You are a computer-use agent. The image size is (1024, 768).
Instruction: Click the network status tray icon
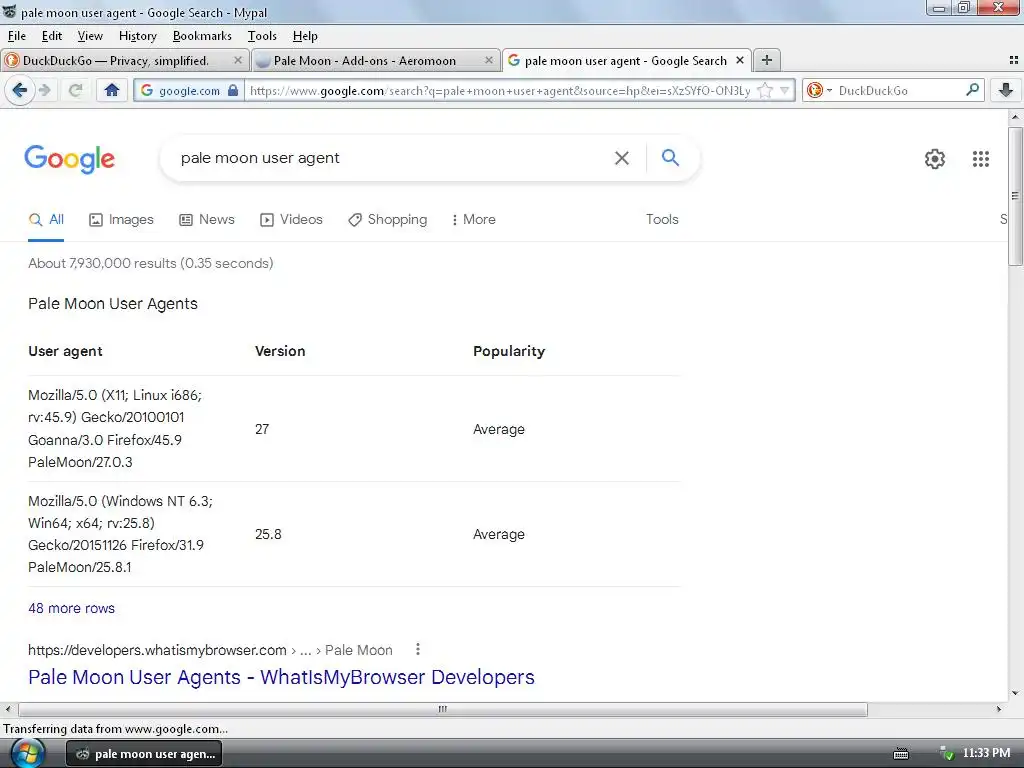946,754
